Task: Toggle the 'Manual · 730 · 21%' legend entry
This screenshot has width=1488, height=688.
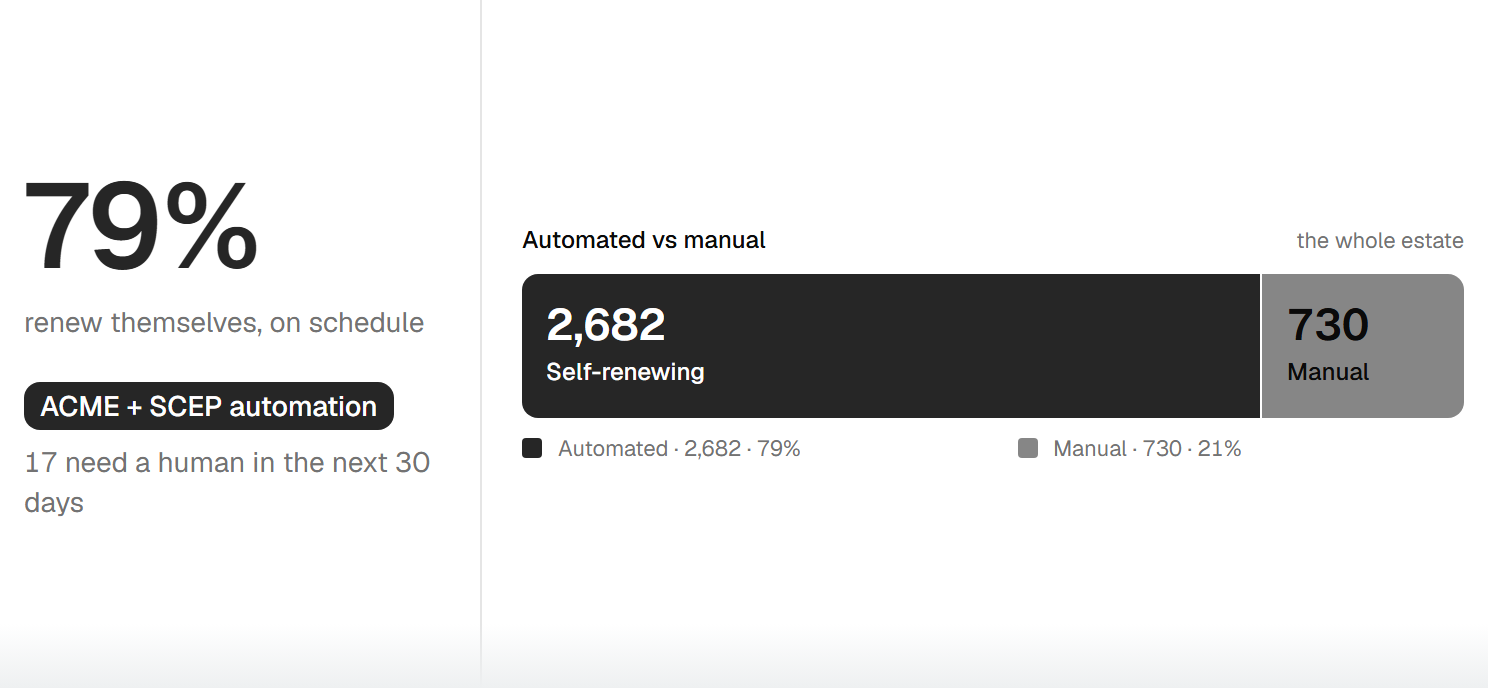Action: click(x=1130, y=449)
